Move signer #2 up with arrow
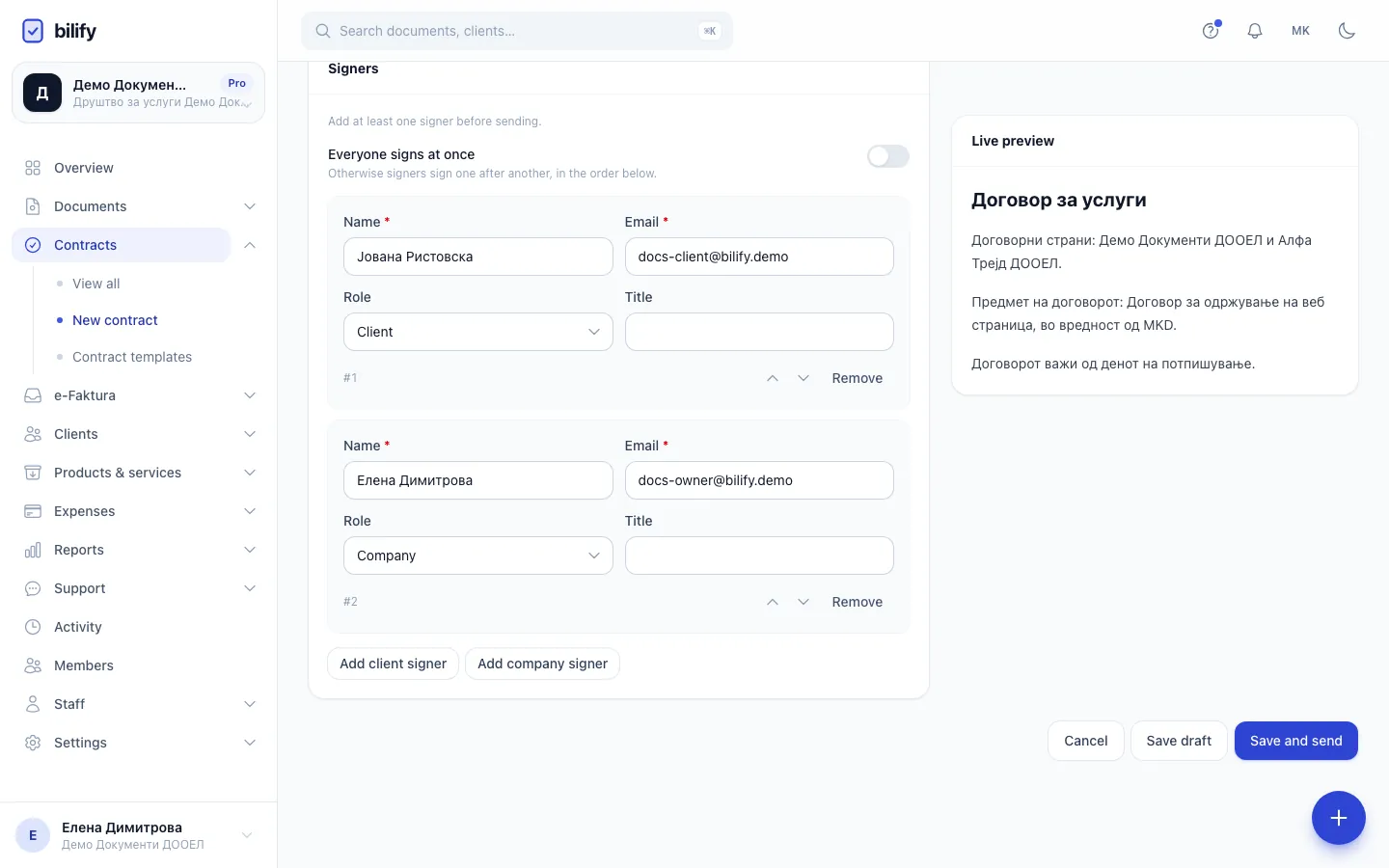 [773, 602]
